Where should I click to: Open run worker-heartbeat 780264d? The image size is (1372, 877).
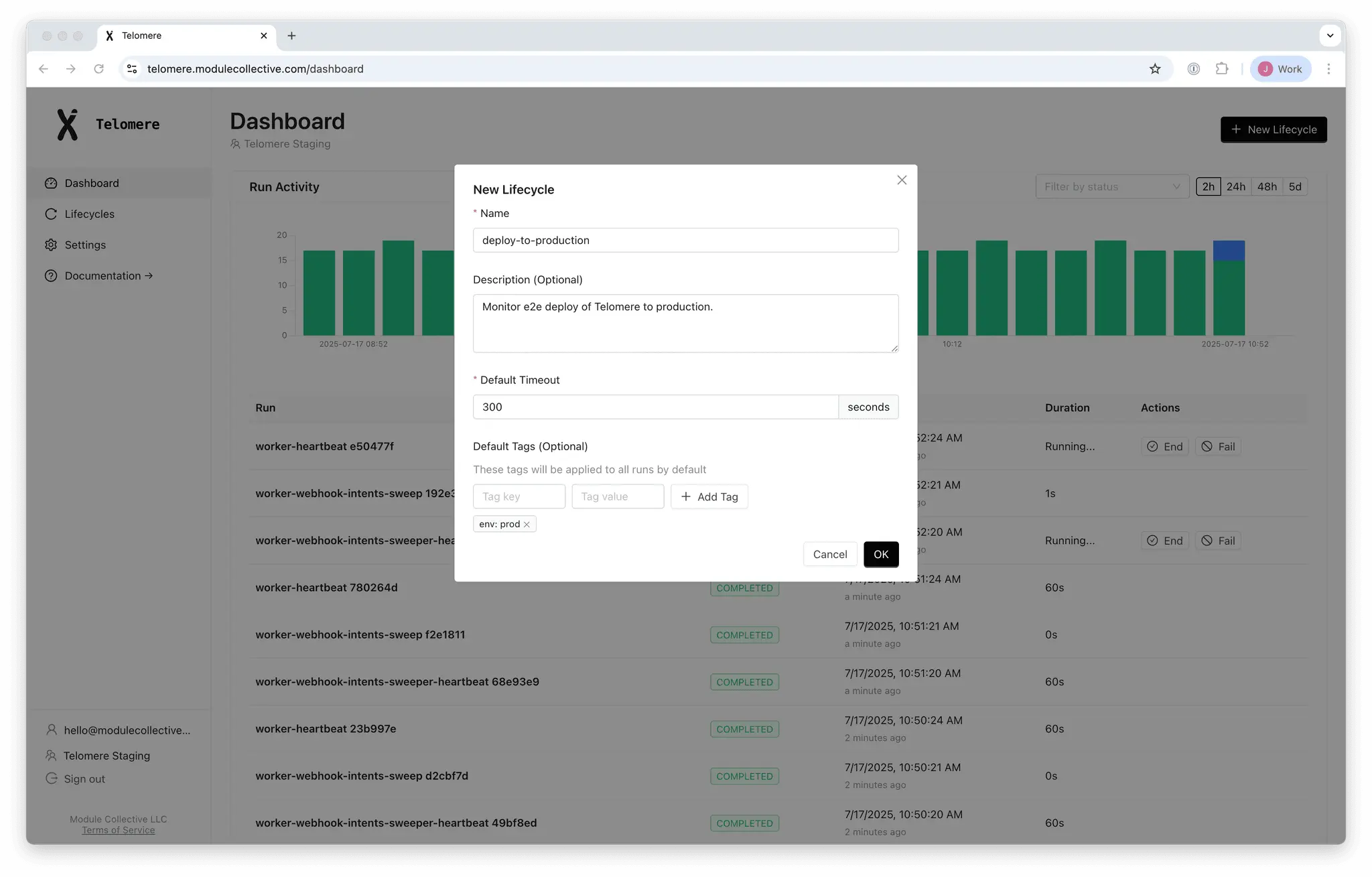(x=326, y=588)
